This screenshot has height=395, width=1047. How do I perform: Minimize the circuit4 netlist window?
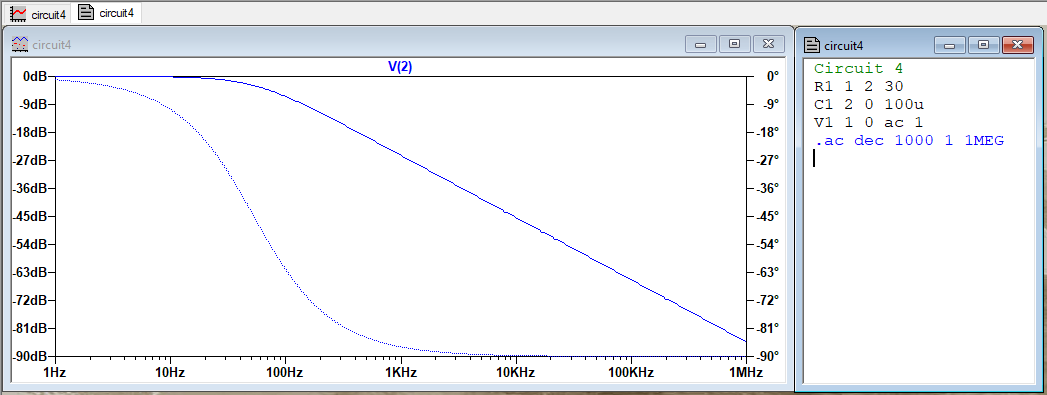point(950,45)
